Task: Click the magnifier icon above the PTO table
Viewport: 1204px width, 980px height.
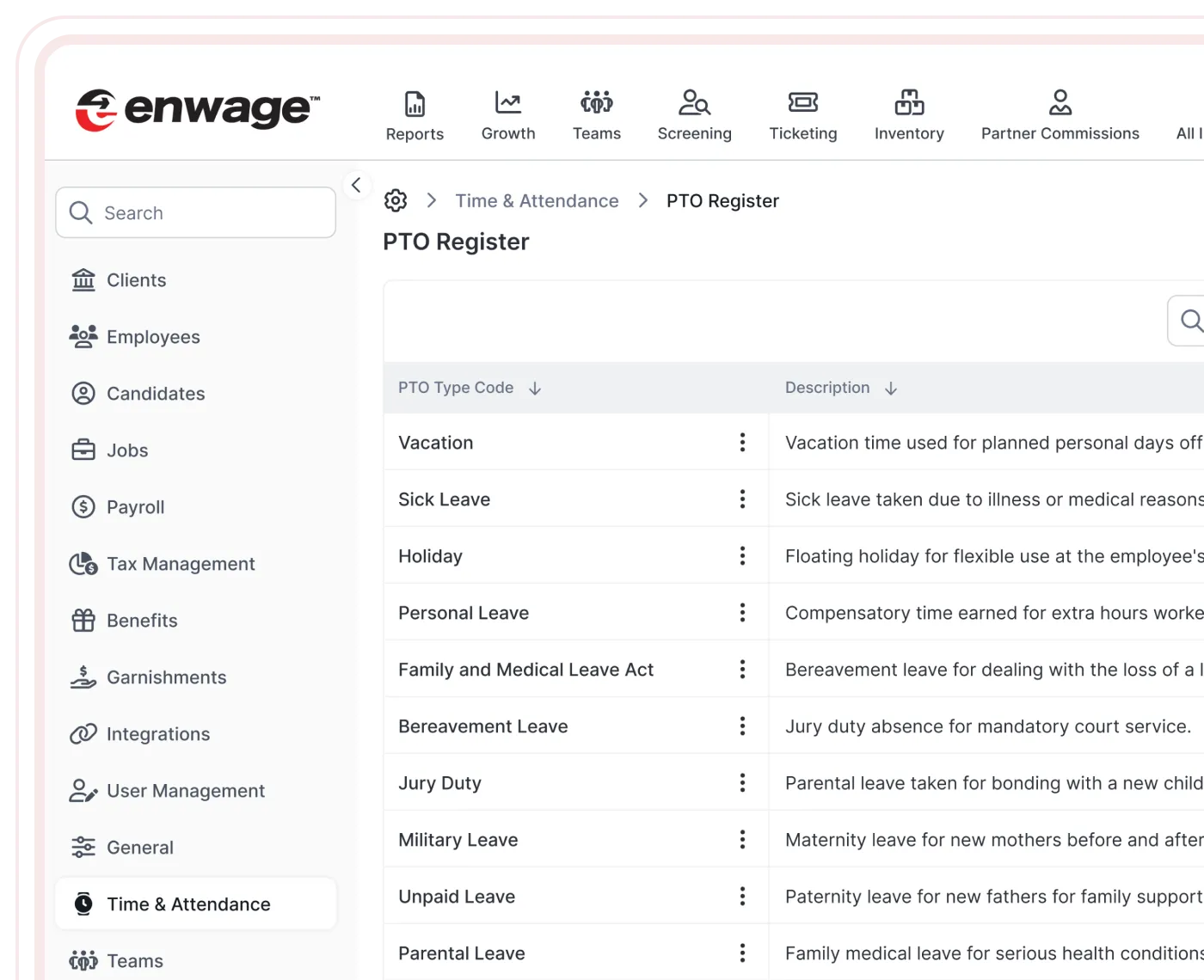Action: (1190, 321)
